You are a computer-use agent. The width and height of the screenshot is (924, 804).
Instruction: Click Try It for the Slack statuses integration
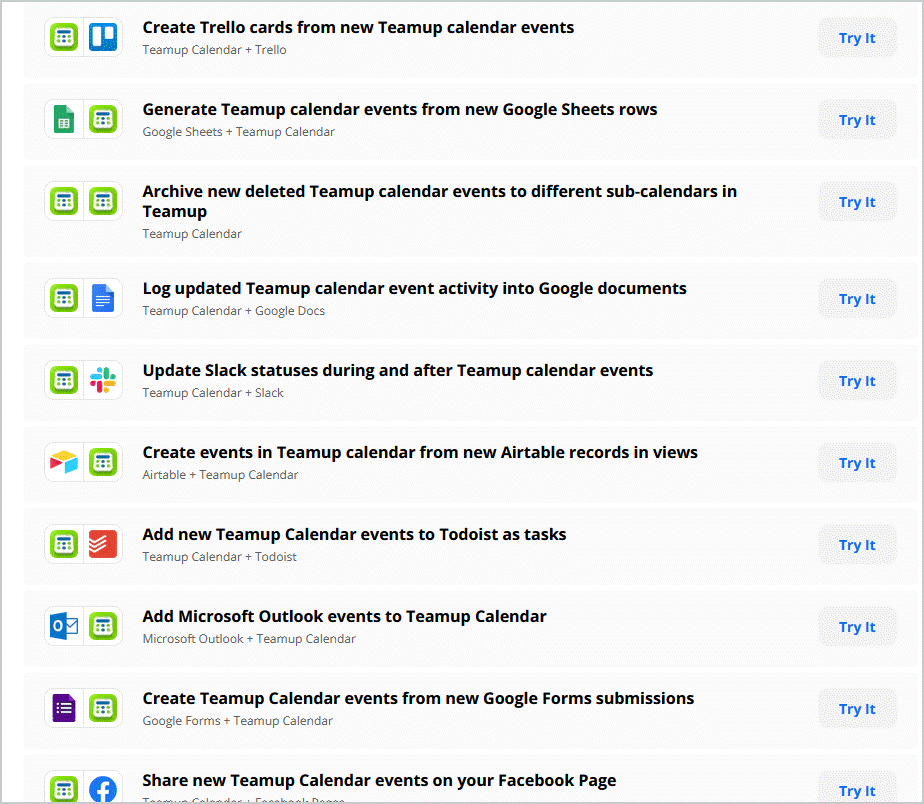tap(857, 381)
